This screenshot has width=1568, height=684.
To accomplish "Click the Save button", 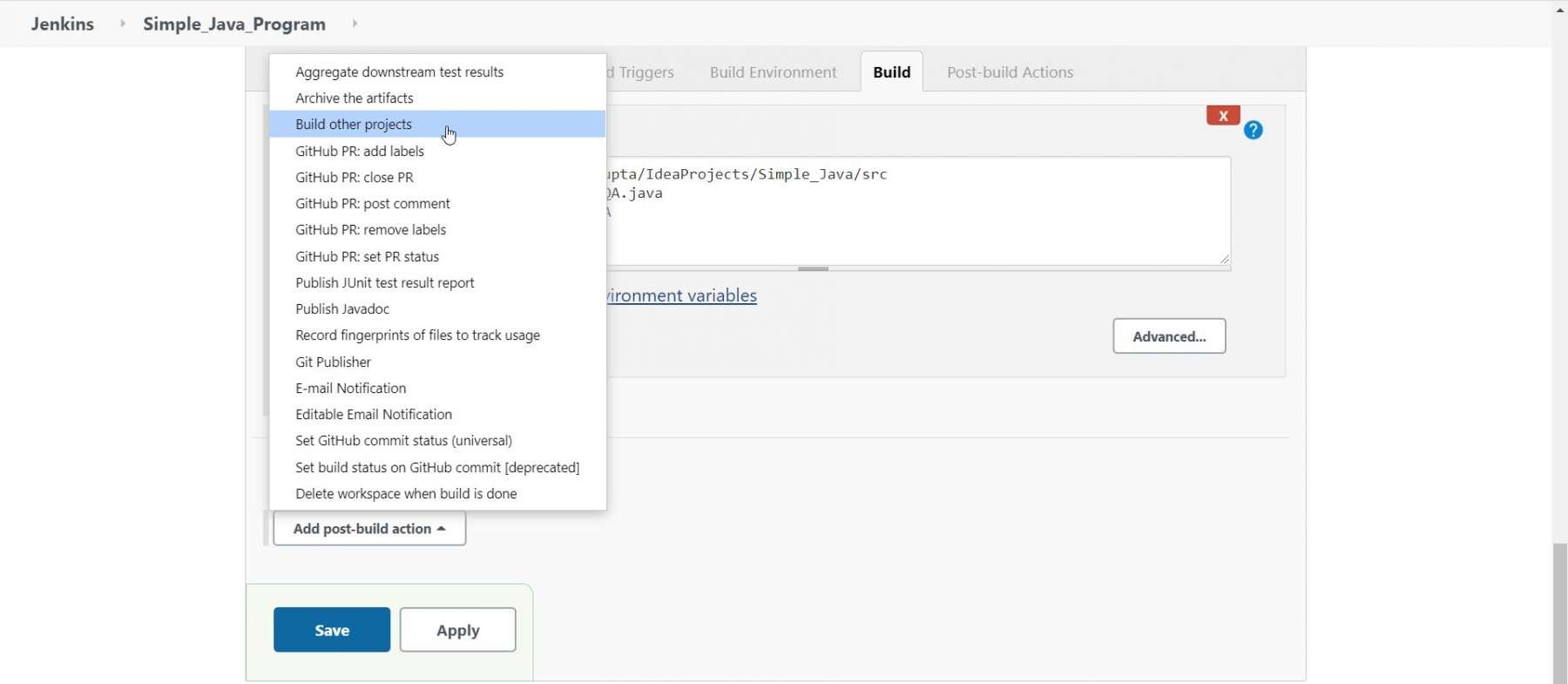I will pos(332,630).
